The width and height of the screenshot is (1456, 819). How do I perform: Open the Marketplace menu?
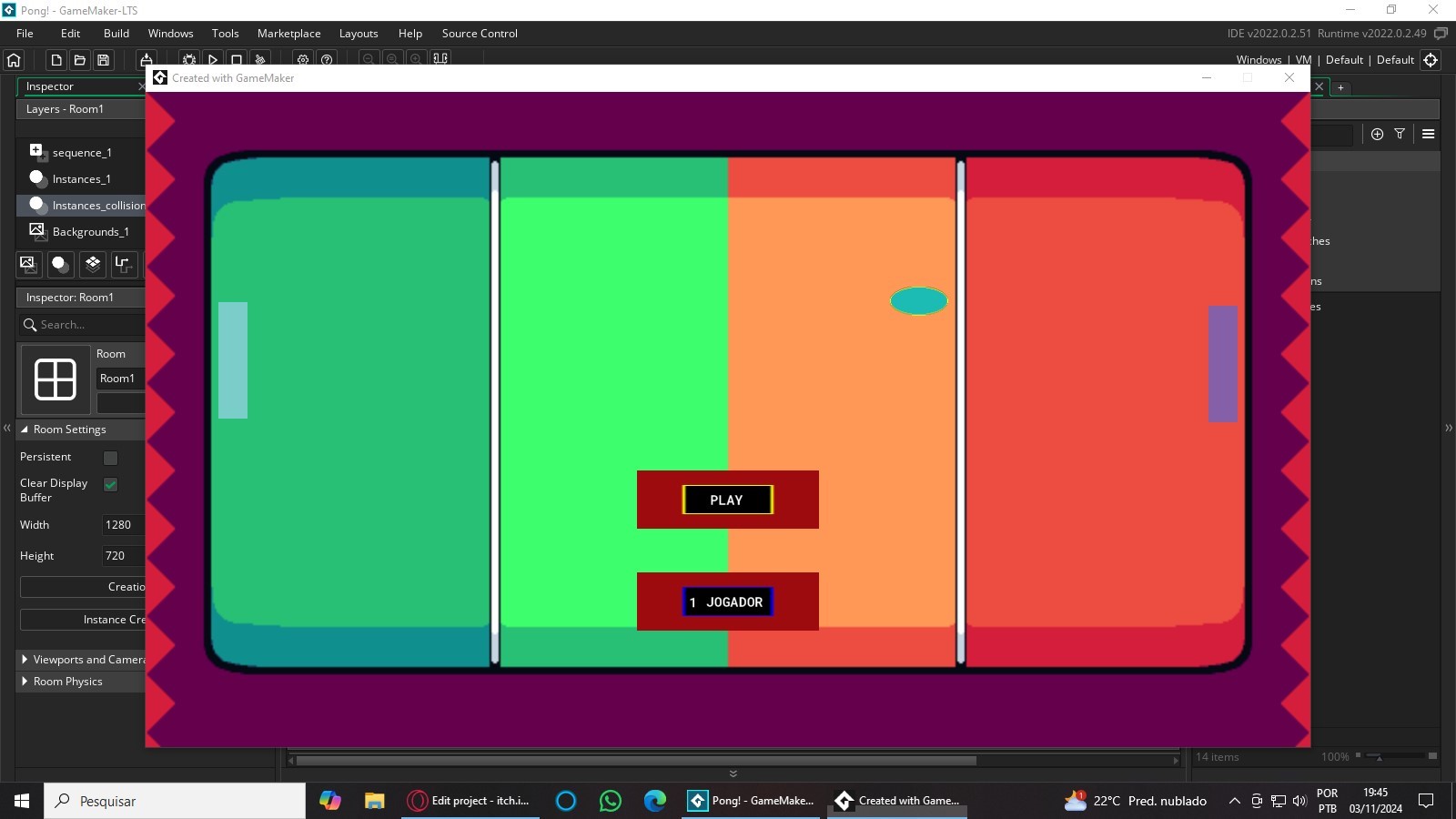(x=288, y=34)
